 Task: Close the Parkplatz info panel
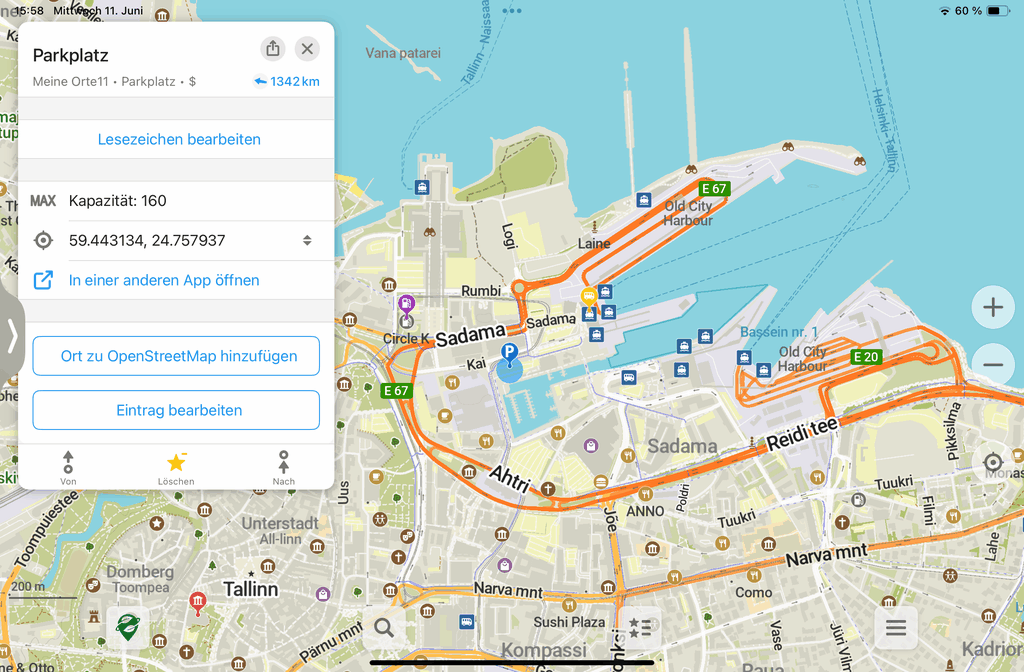pos(307,48)
